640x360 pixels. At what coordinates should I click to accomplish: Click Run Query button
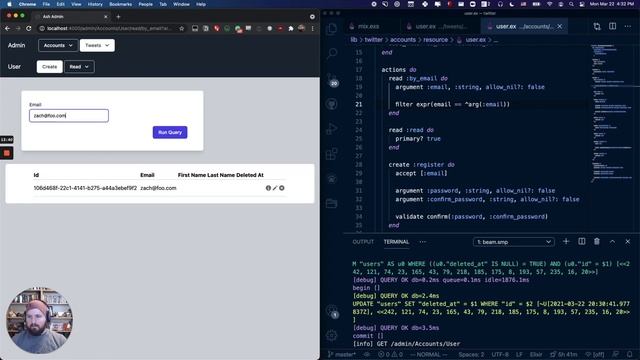[x=170, y=132]
